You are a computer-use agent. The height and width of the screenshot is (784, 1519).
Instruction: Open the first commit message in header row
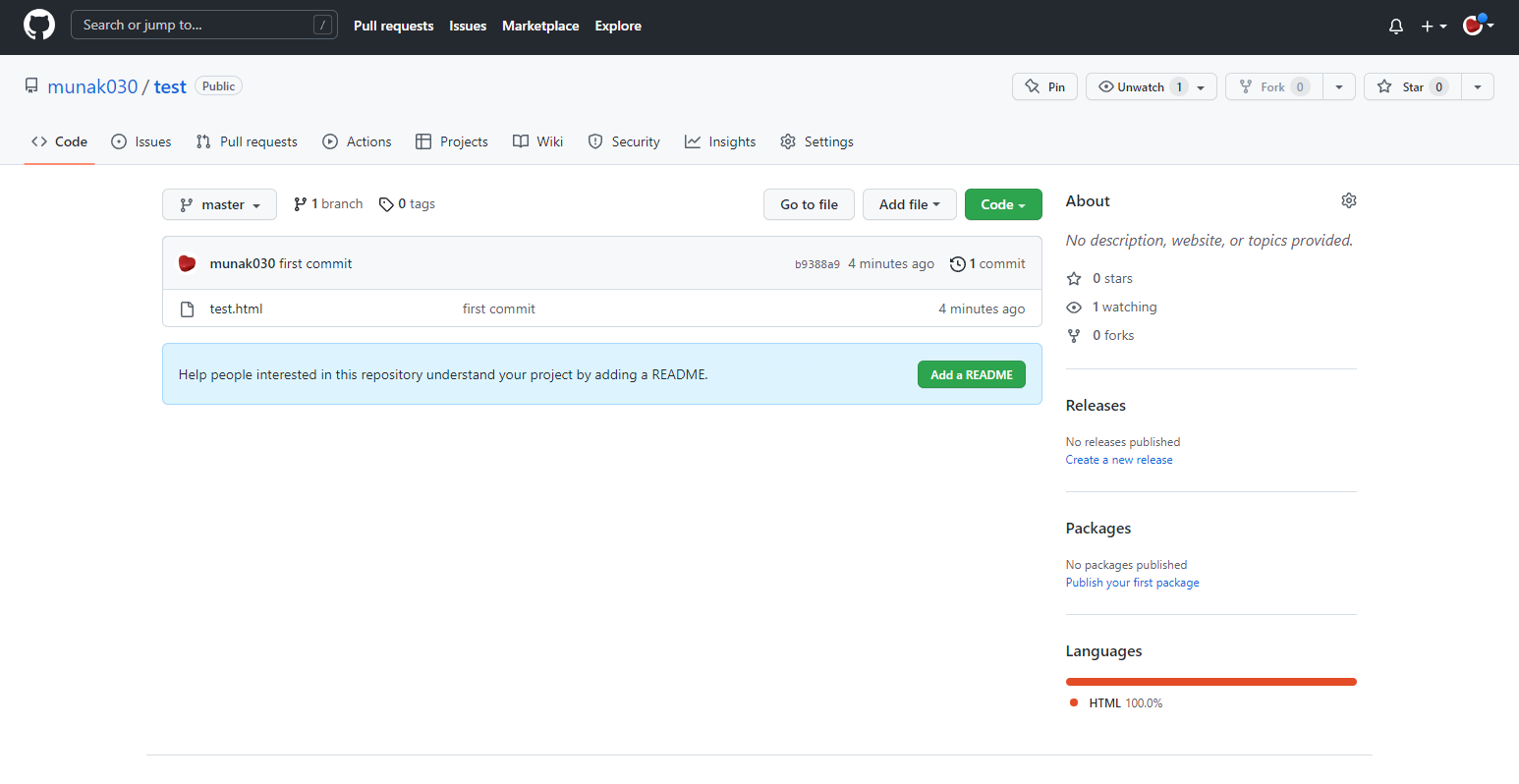pyautogui.click(x=315, y=263)
